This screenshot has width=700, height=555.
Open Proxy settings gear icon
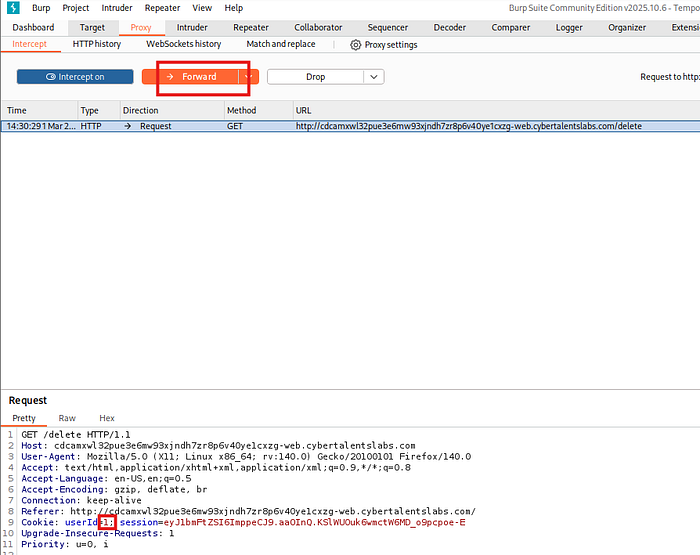point(355,45)
